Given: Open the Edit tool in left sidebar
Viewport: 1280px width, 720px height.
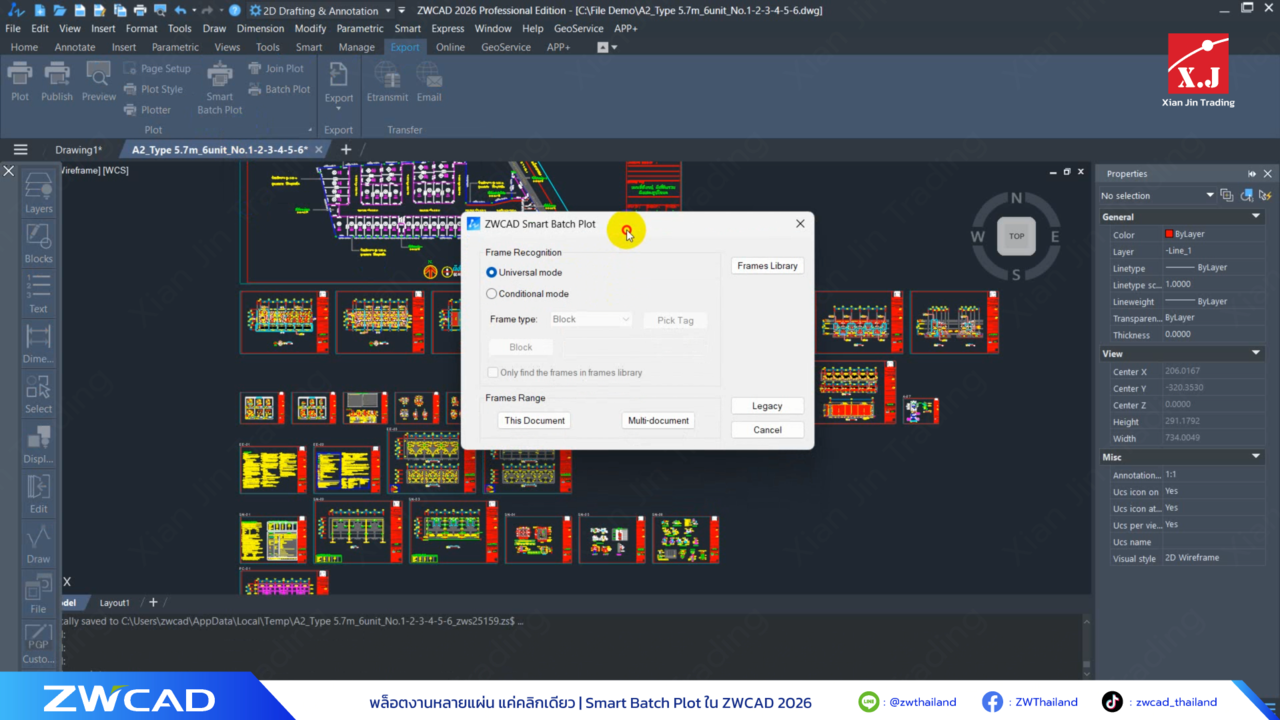Looking at the screenshot, I should click(x=38, y=493).
